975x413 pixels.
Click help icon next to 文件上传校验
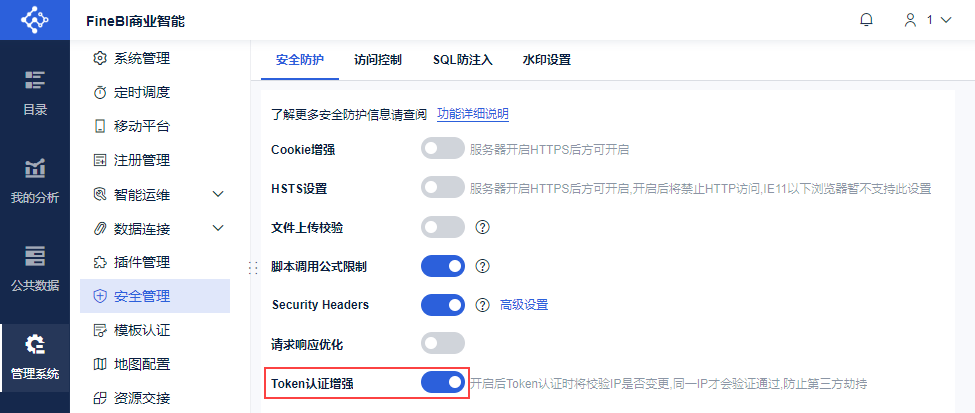482,227
